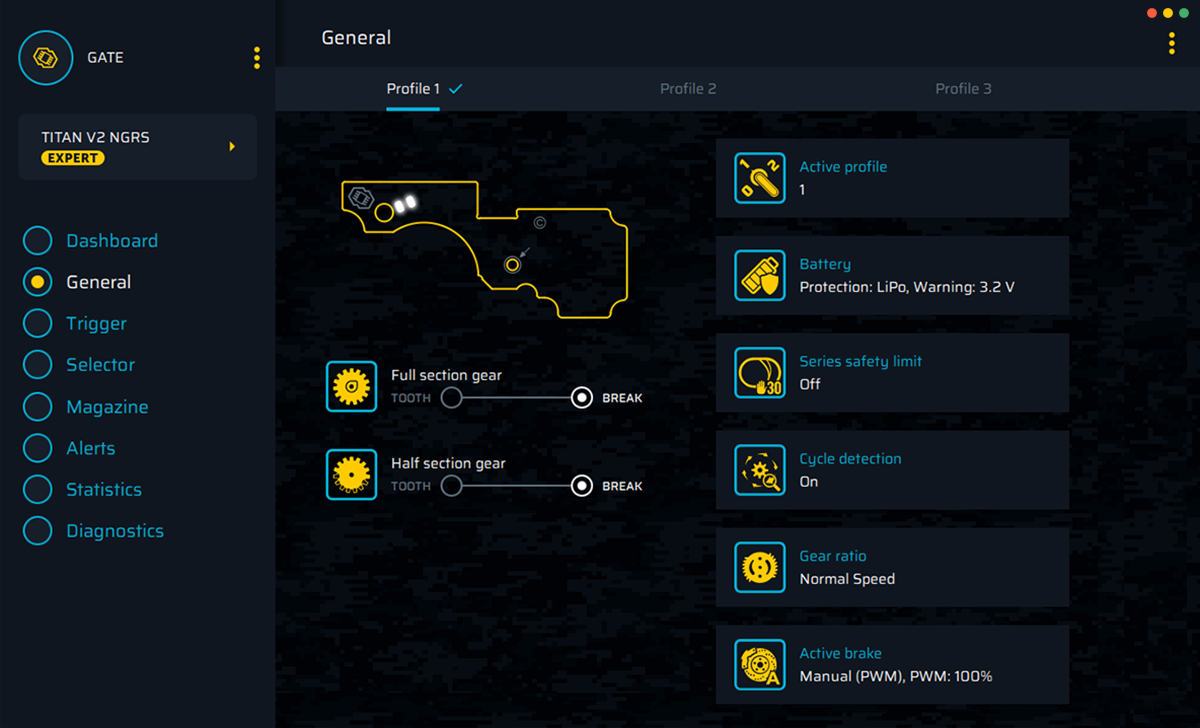The image size is (1200, 728).
Task: Switch to the Profile 2 tab
Action: (688, 89)
